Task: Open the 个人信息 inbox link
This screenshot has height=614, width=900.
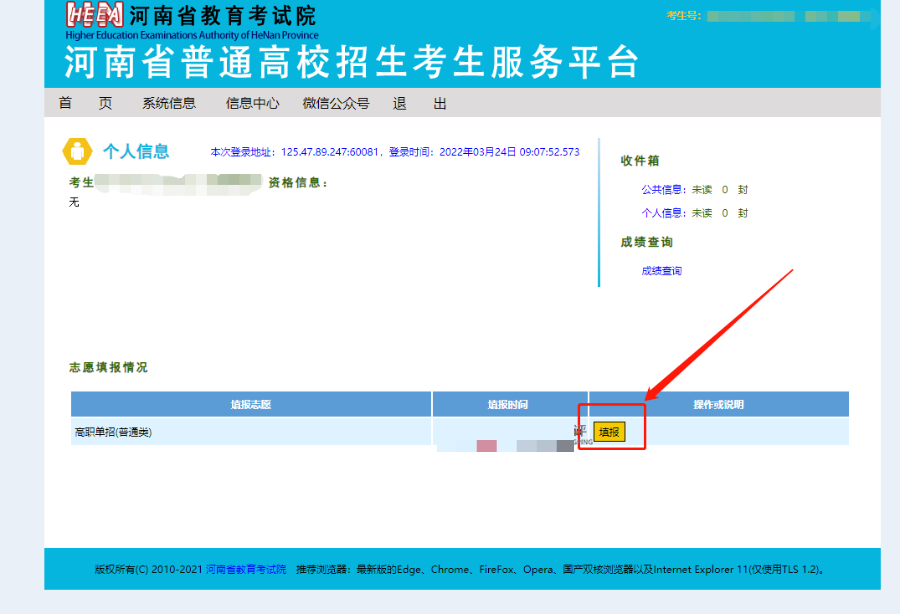Action: click(664, 213)
